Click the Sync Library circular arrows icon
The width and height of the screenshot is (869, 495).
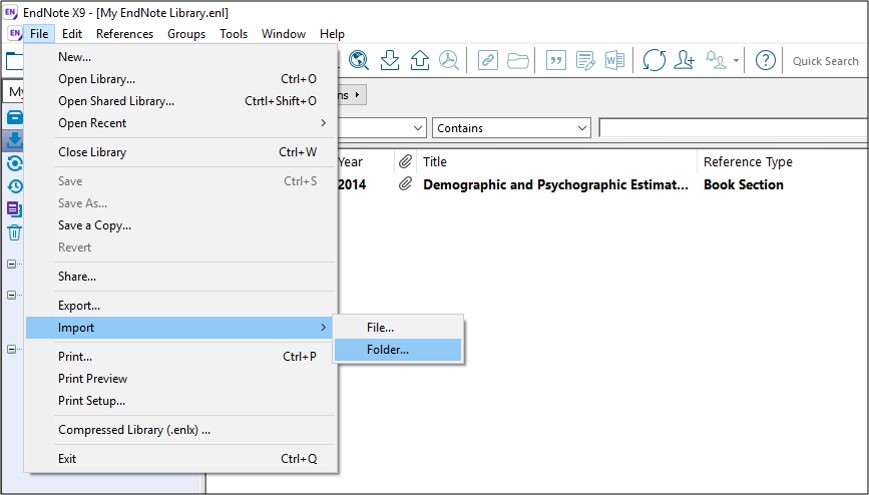point(654,60)
